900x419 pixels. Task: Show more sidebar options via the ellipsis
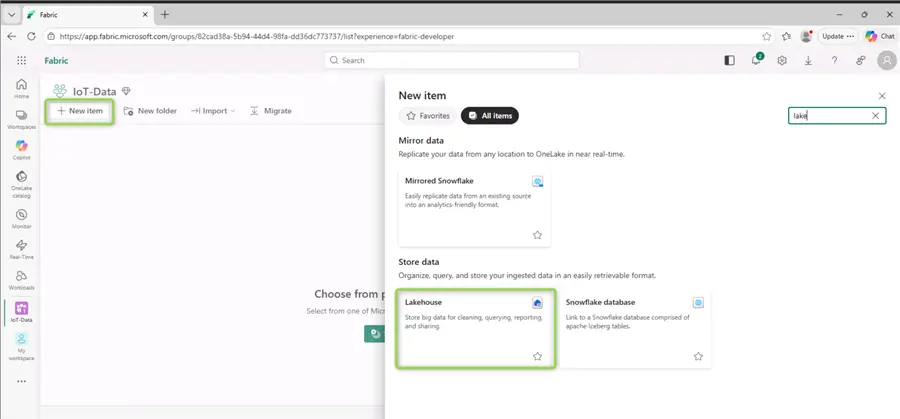point(21,381)
